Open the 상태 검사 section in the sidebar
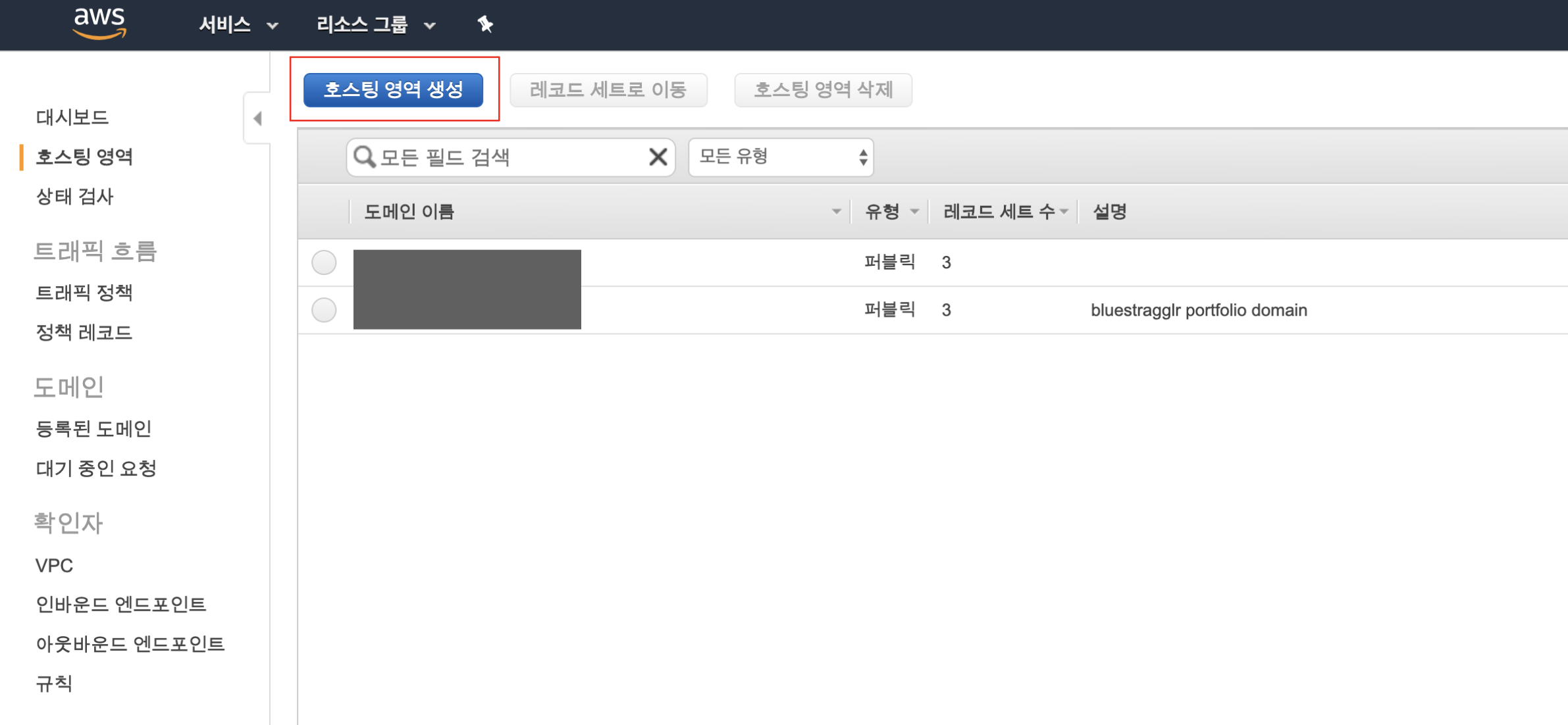 [74, 195]
